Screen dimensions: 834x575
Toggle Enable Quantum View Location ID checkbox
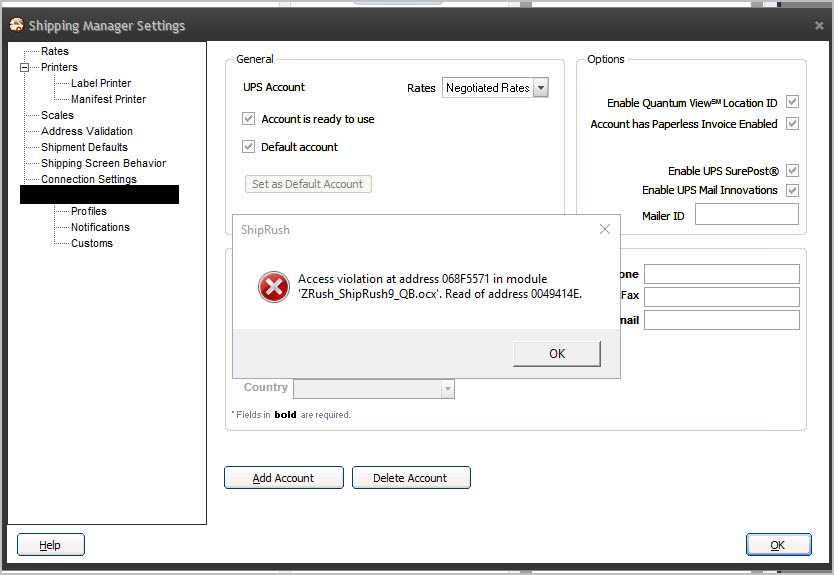point(793,102)
